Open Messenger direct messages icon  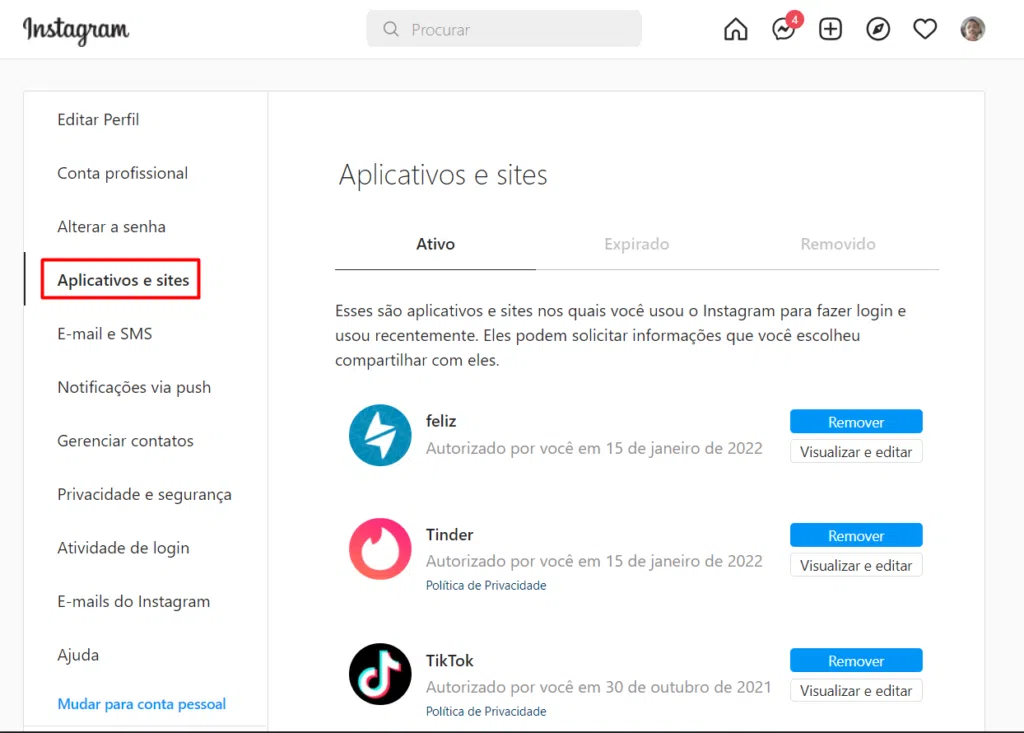click(x=783, y=29)
